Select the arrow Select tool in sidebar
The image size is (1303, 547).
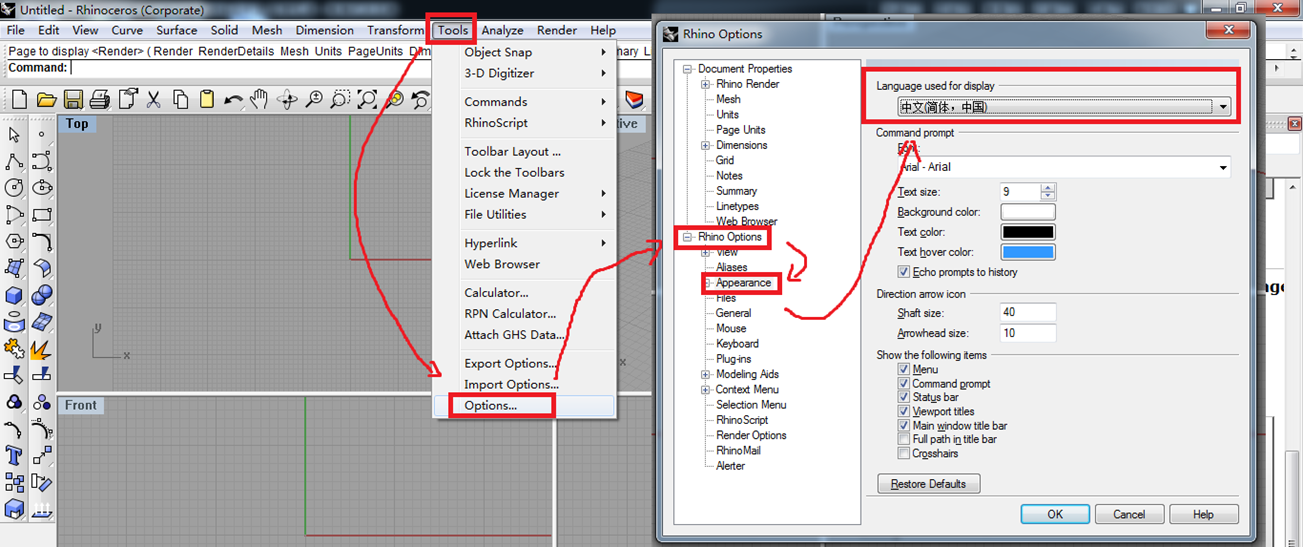click(15, 134)
